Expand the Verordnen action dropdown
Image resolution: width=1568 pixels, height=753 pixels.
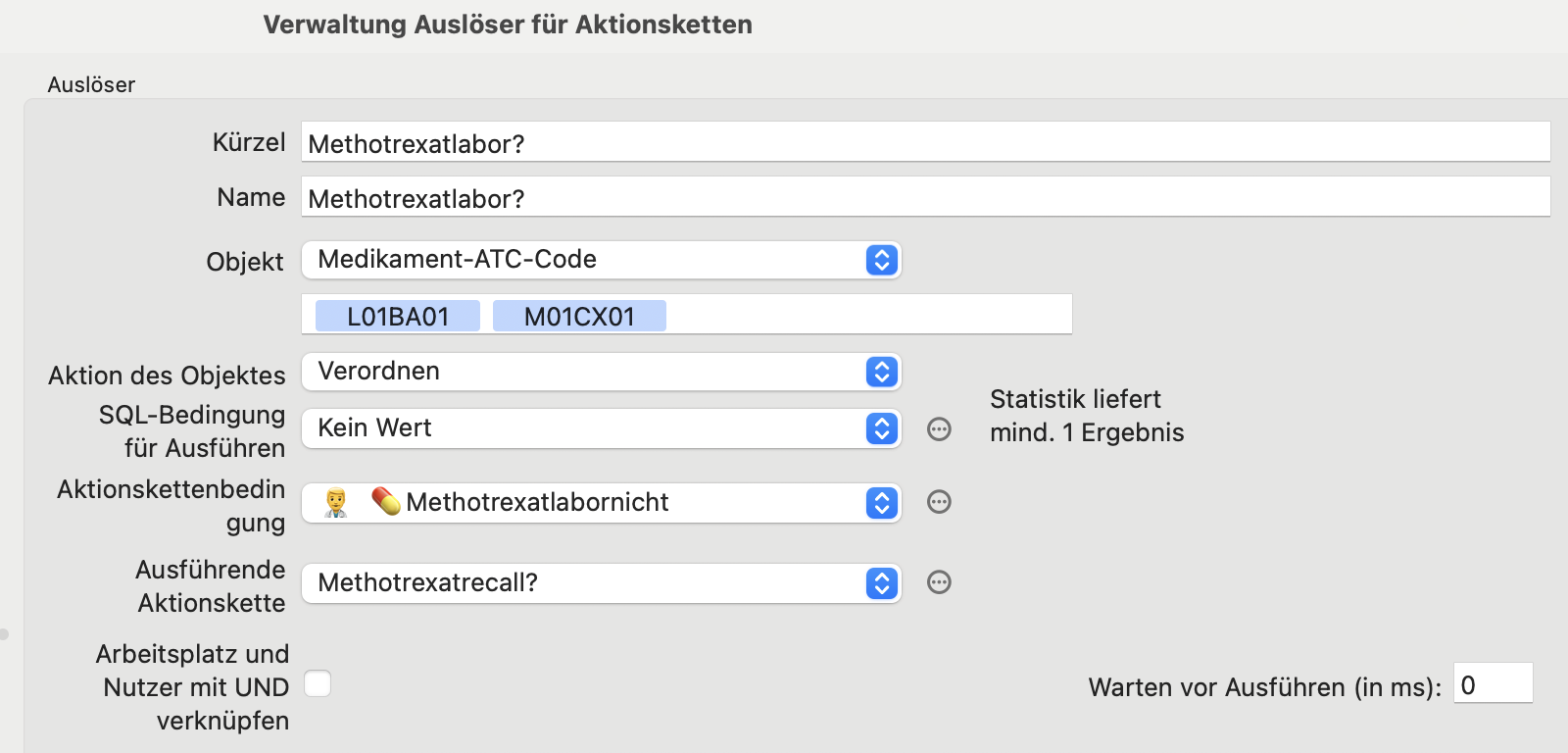point(601,372)
